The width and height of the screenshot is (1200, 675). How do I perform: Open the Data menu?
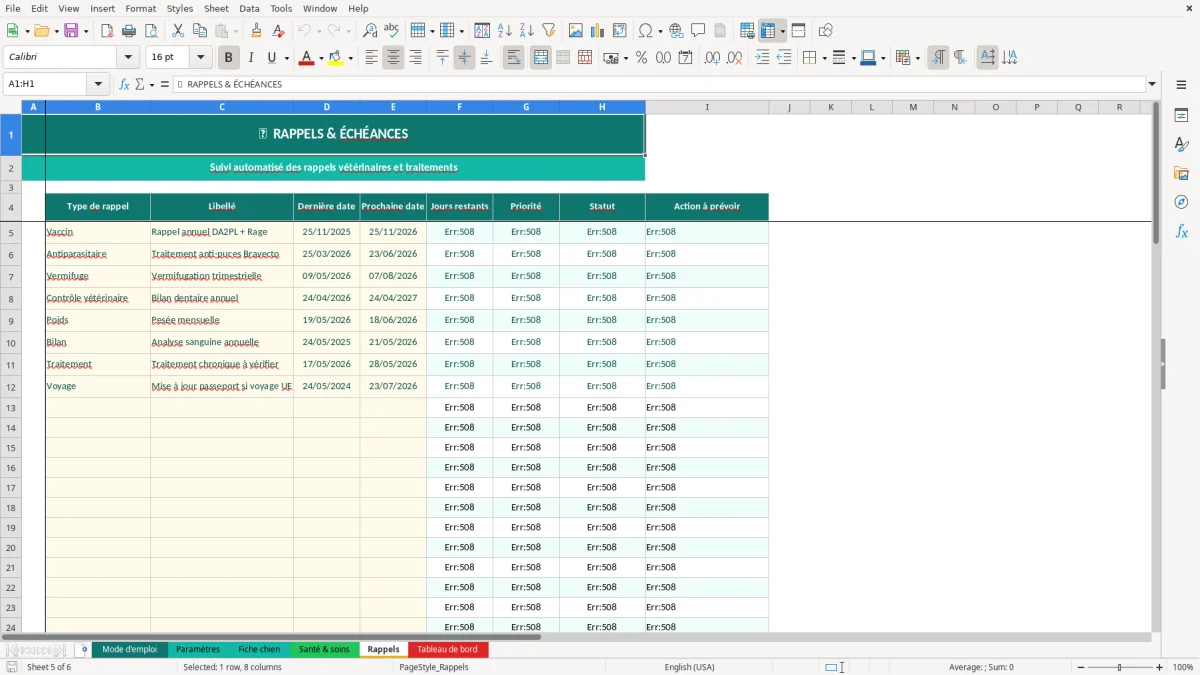click(249, 8)
